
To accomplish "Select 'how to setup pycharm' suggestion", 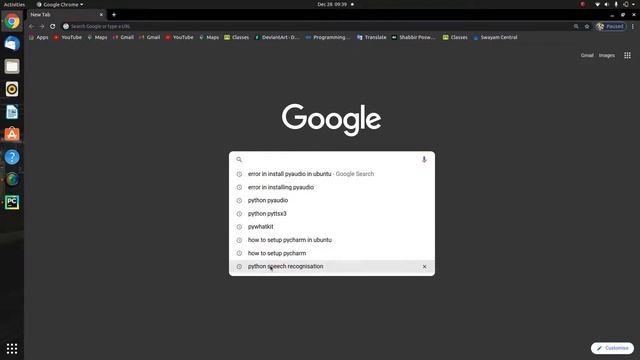I will [331, 253].
